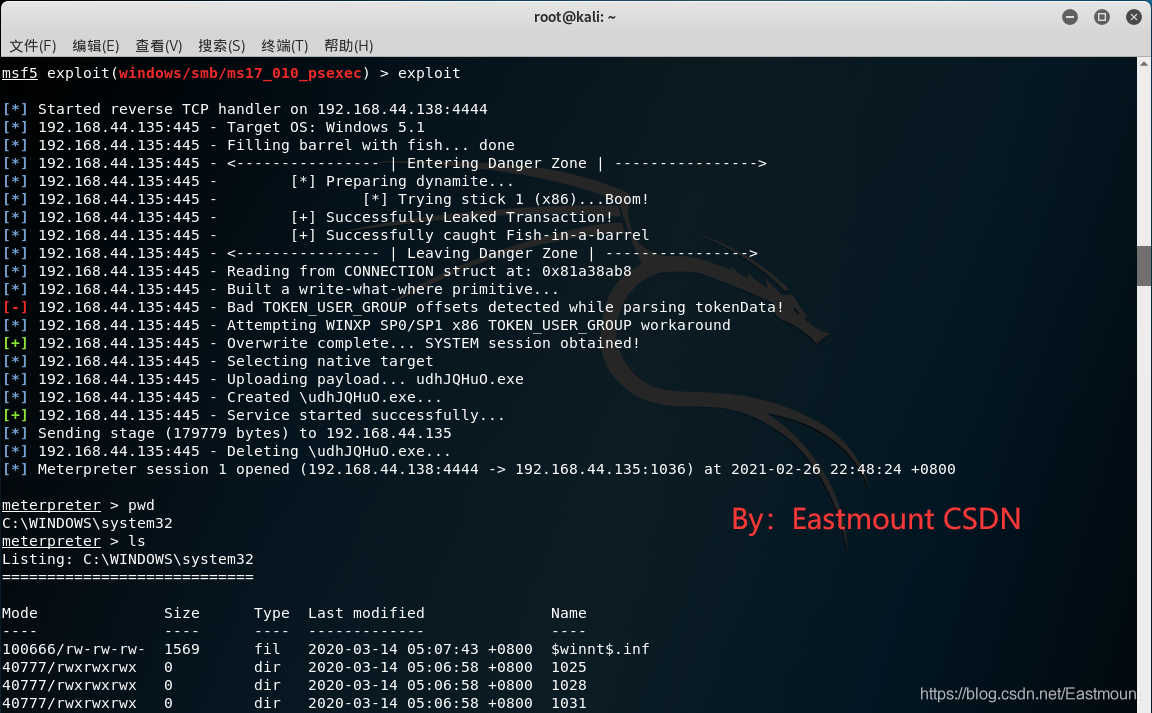The height and width of the screenshot is (713, 1152).
Task: Open the 文件(F) menu
Action: 32,46
